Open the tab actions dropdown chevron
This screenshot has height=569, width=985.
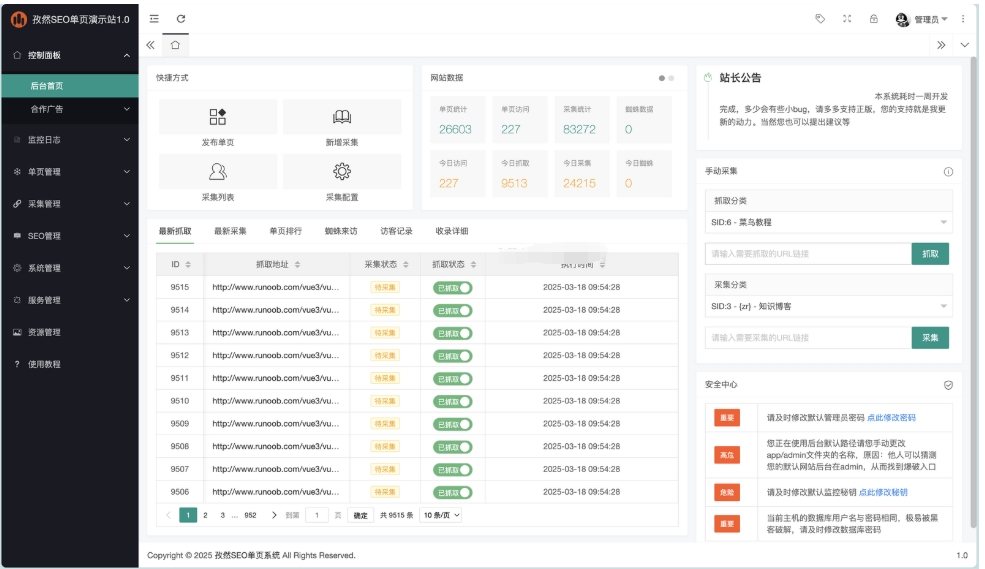[x=964, y=45]
